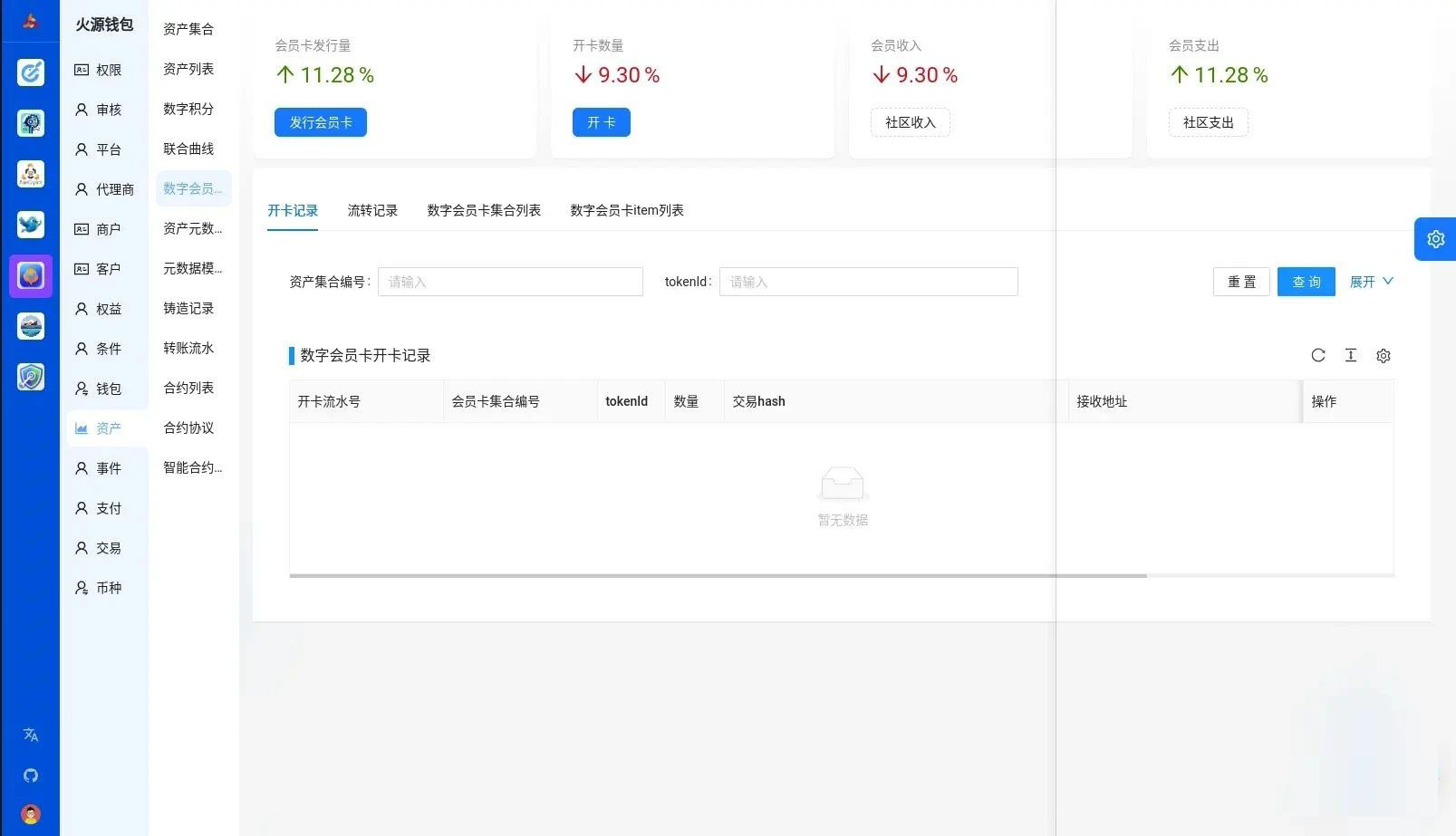
Task: Click the 发行会员卡 button
Action: [321, 122]
